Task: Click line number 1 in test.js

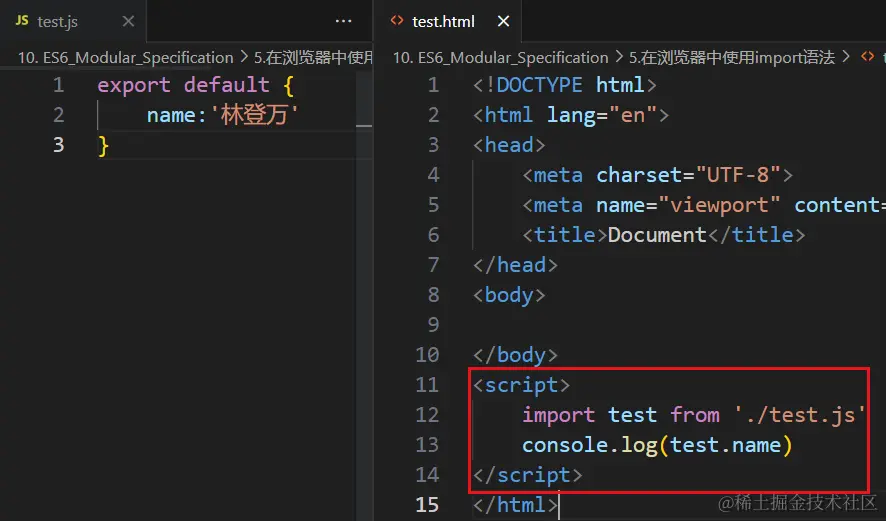Action: tap(58, 85)
